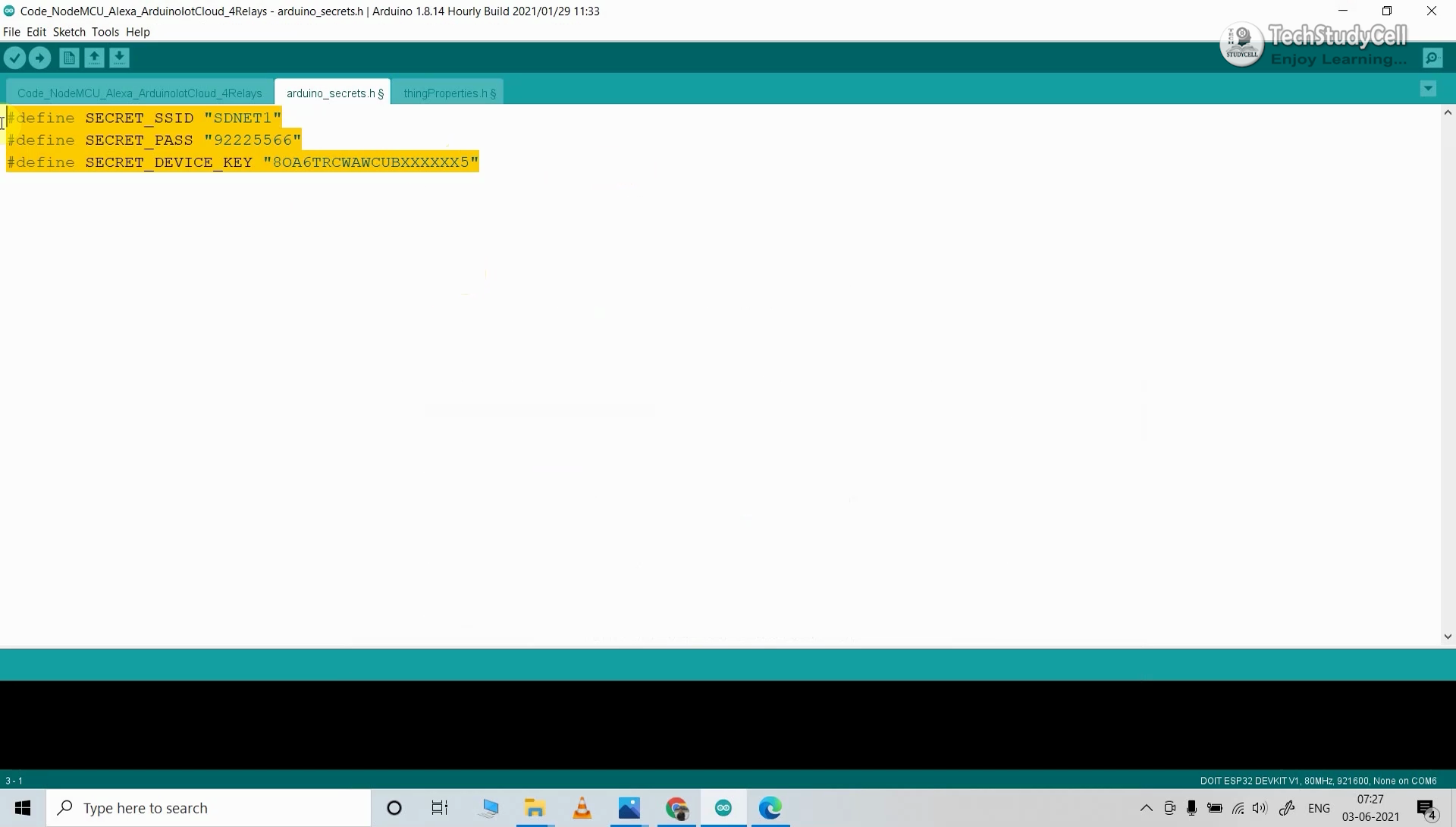1456x827 pixels.
Task: Click the Windows Start button
Action: tap(22, 807)
